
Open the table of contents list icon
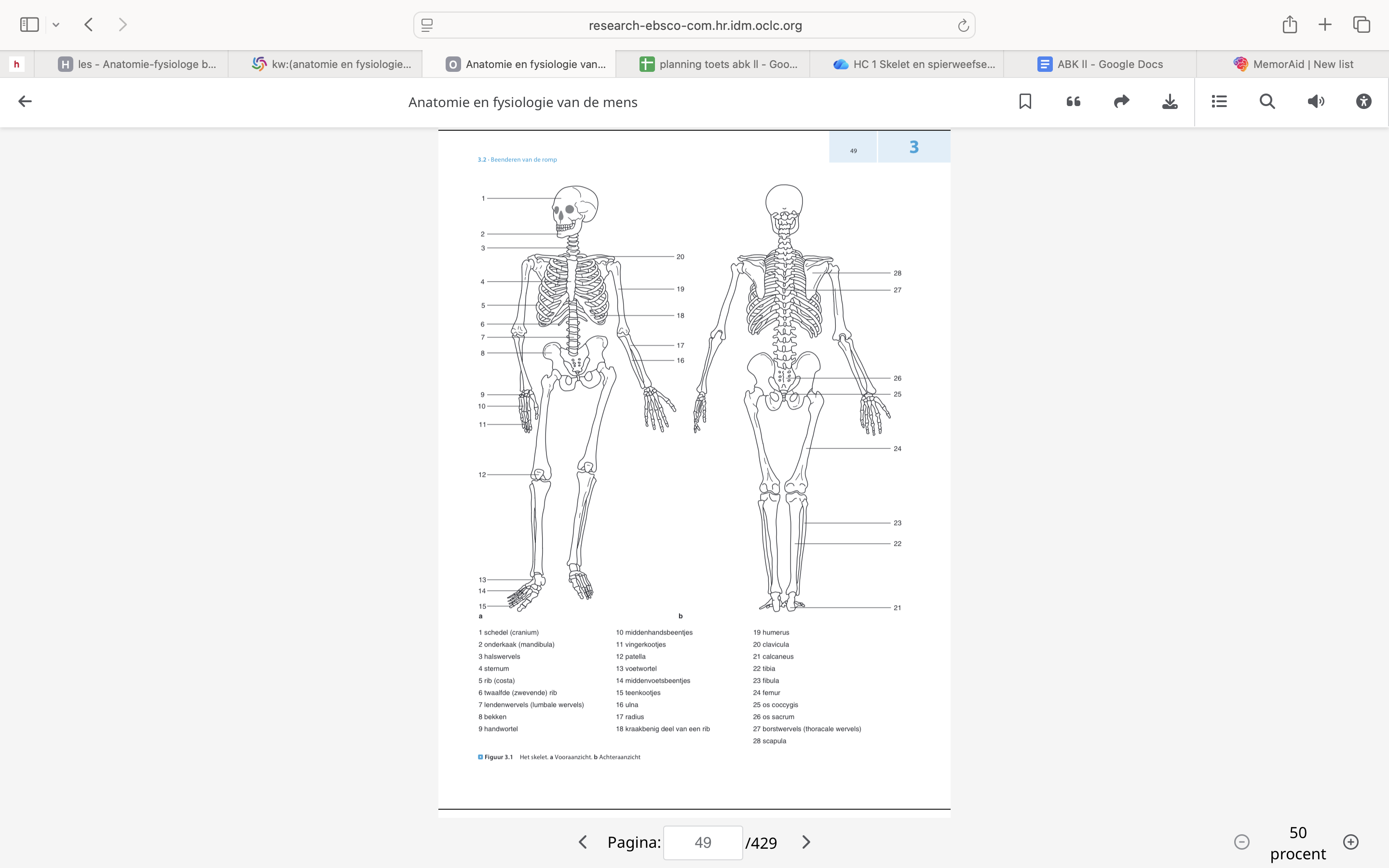(x=1219, y=102)
